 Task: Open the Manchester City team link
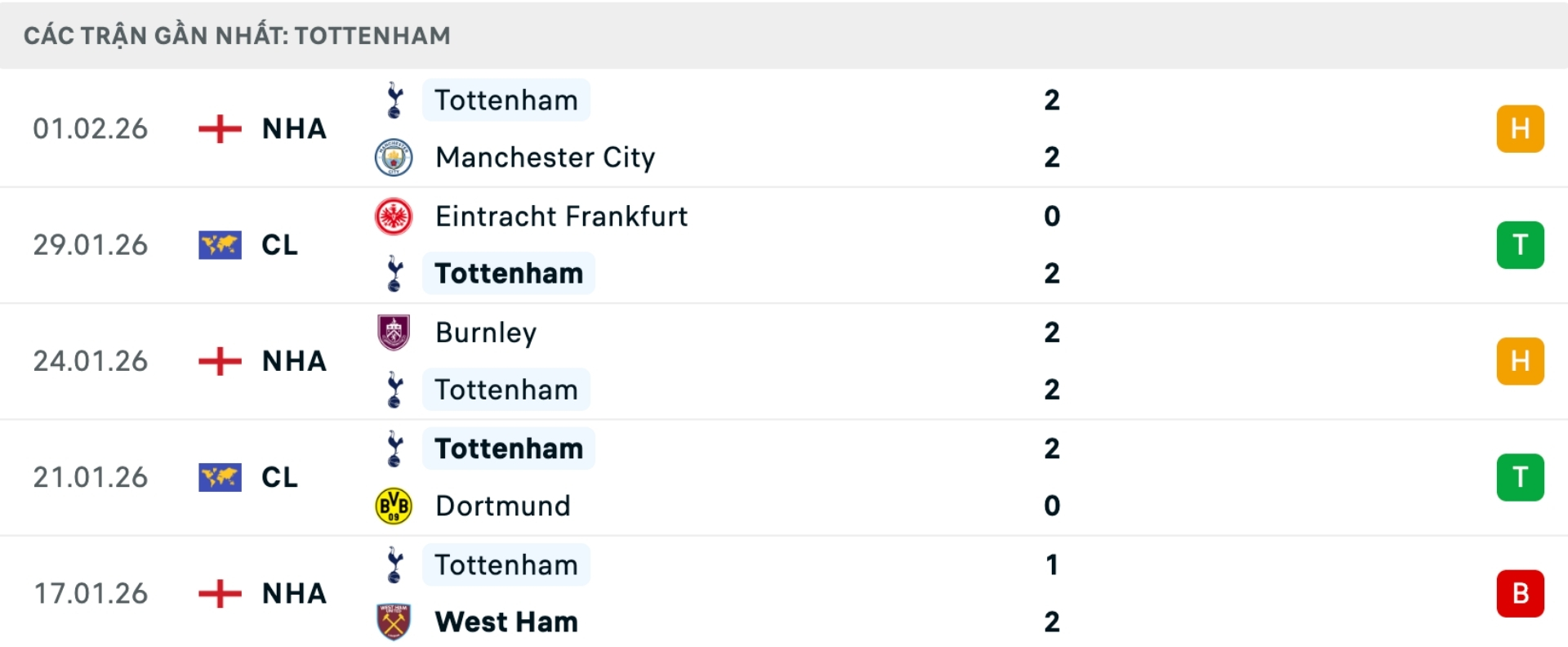(x=545, y=158)
